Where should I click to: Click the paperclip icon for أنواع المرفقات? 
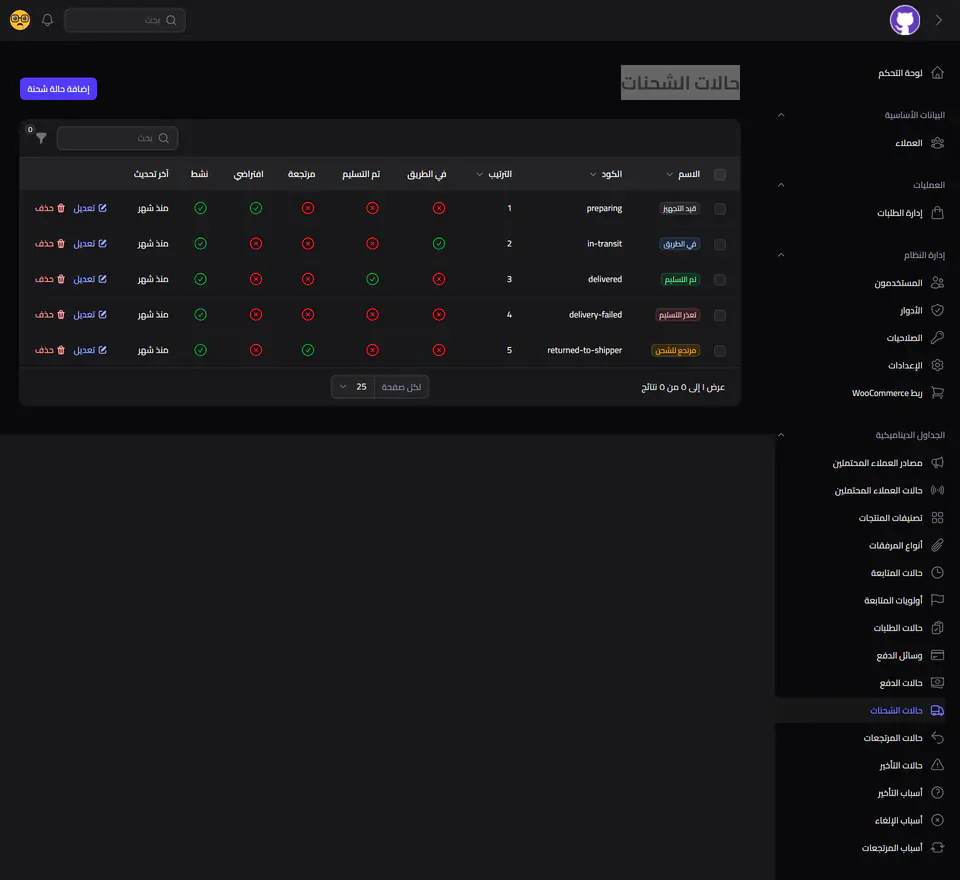(937, 545)
